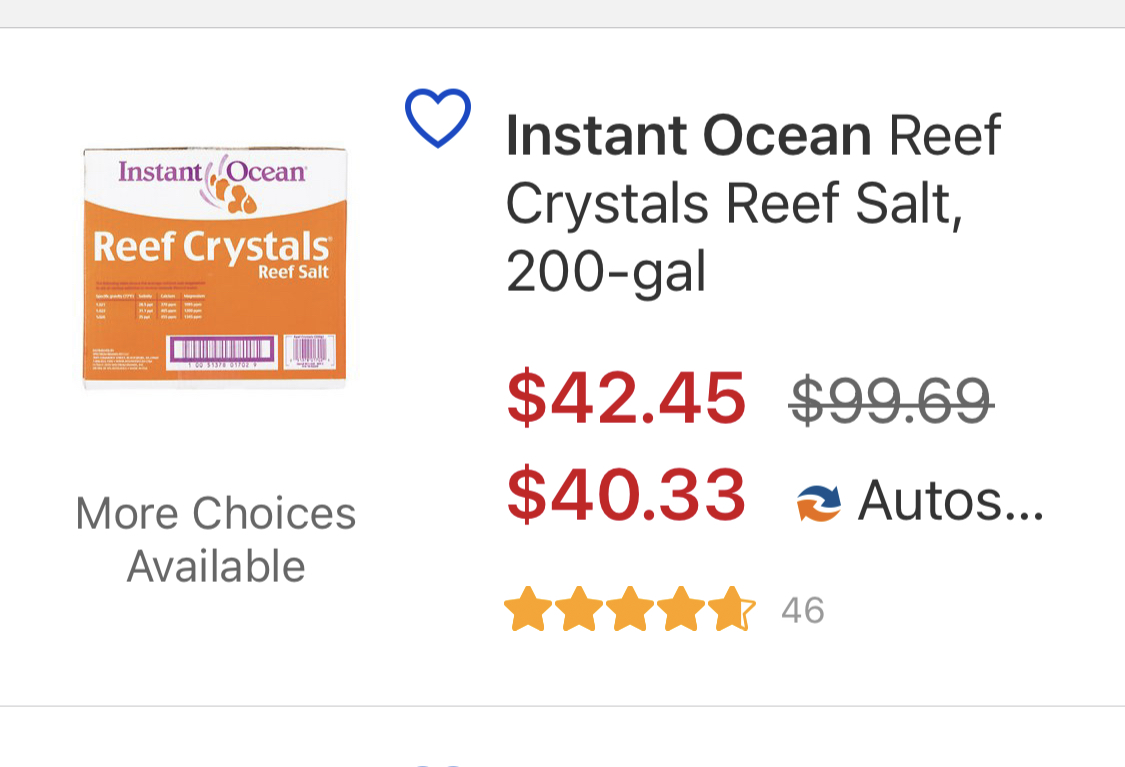Click the Instant Ocean wordmark on the box
The width and height of the screenshot is (1125, 767).
212,171
